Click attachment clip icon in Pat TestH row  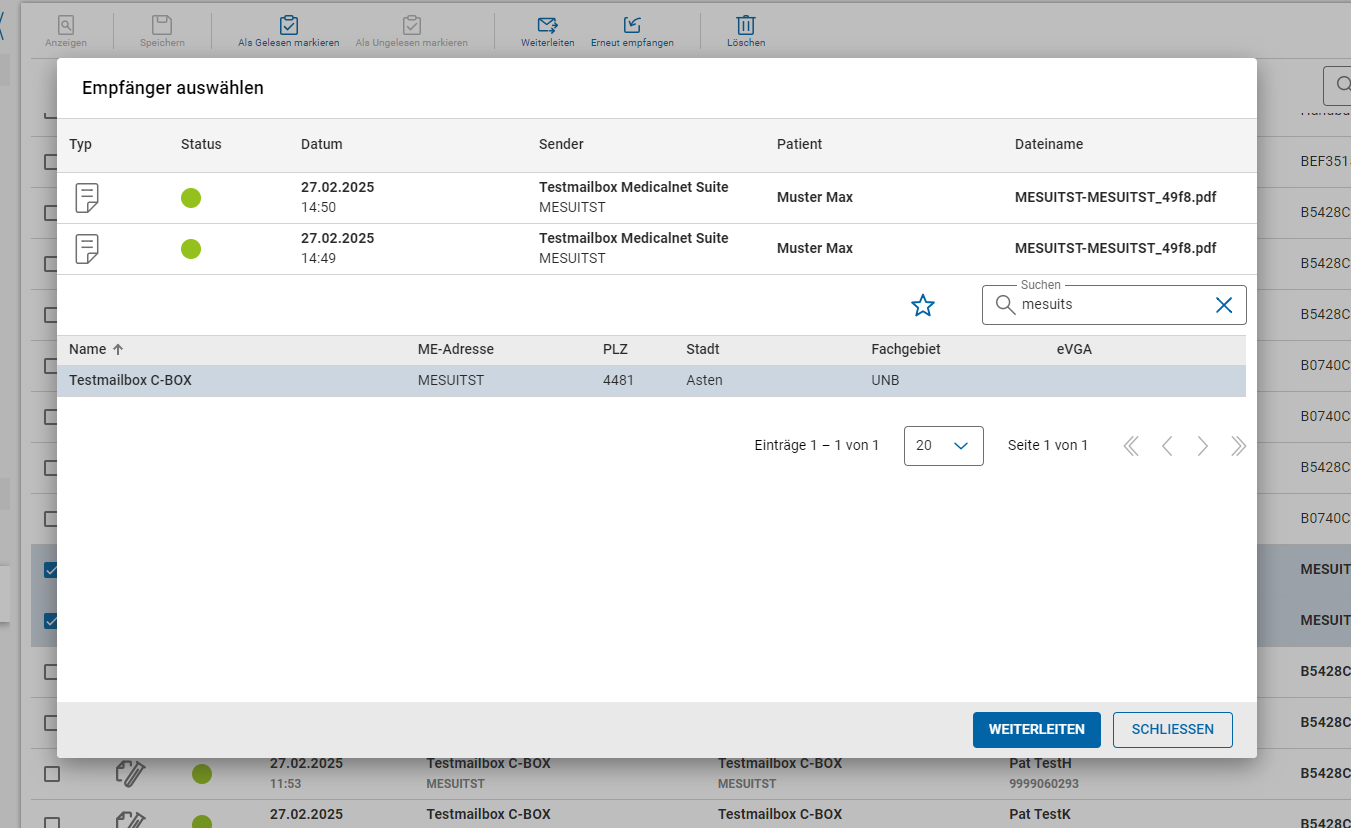[132, 773]
